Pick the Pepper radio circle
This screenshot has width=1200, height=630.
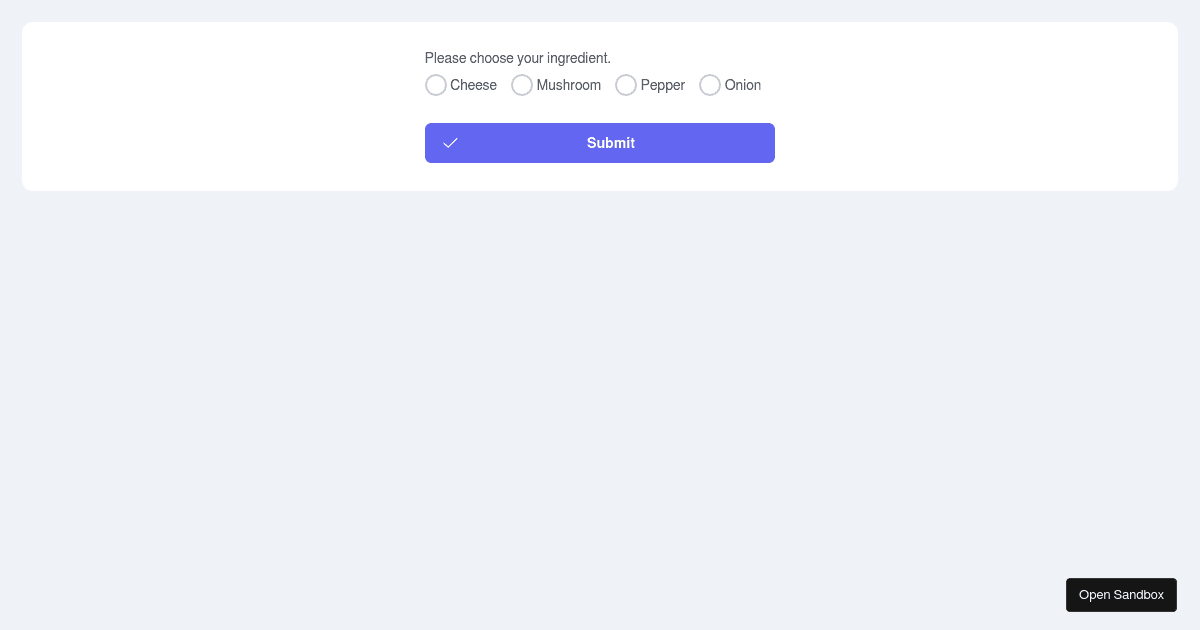coord(626,85)
